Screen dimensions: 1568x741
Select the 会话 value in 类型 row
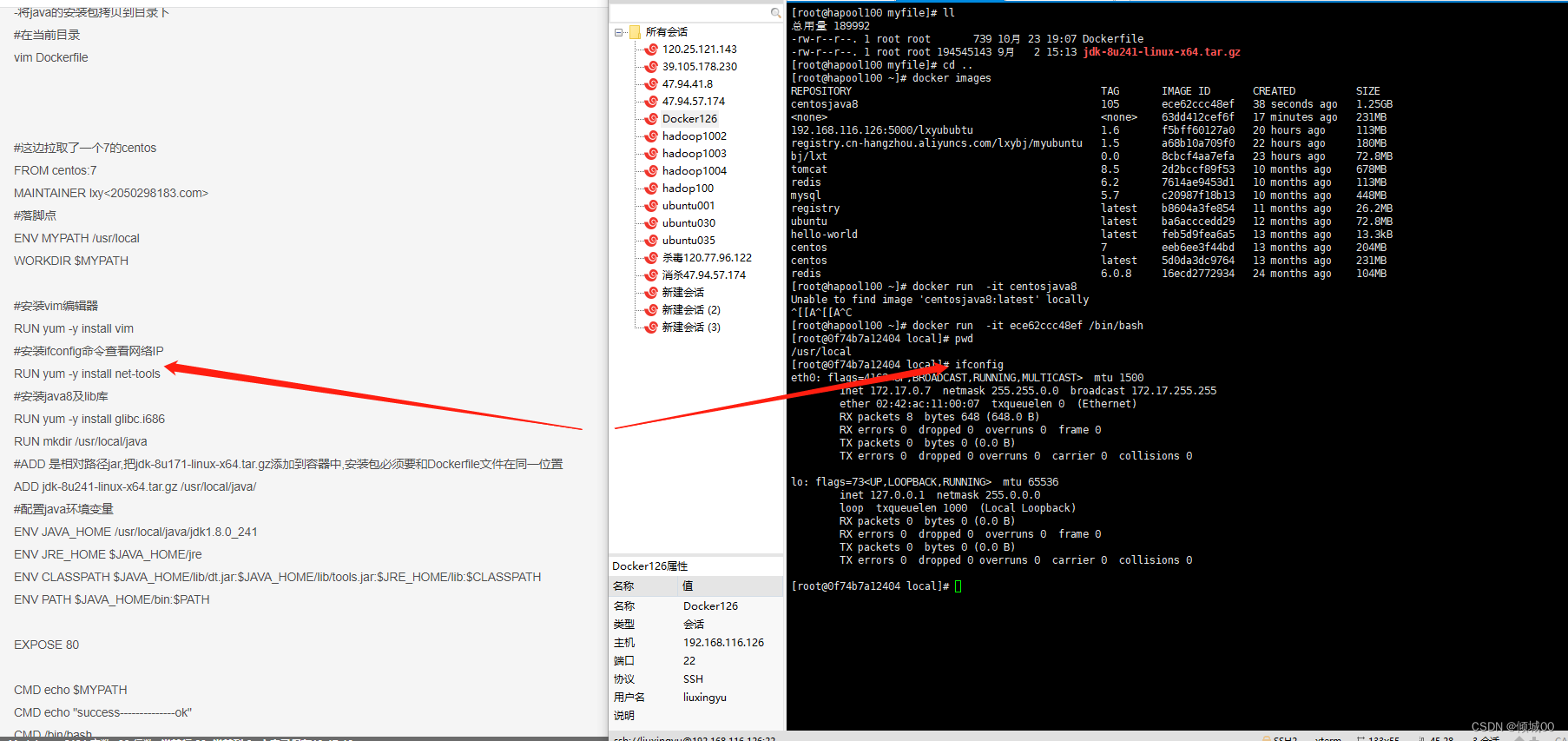coord(694,625)
